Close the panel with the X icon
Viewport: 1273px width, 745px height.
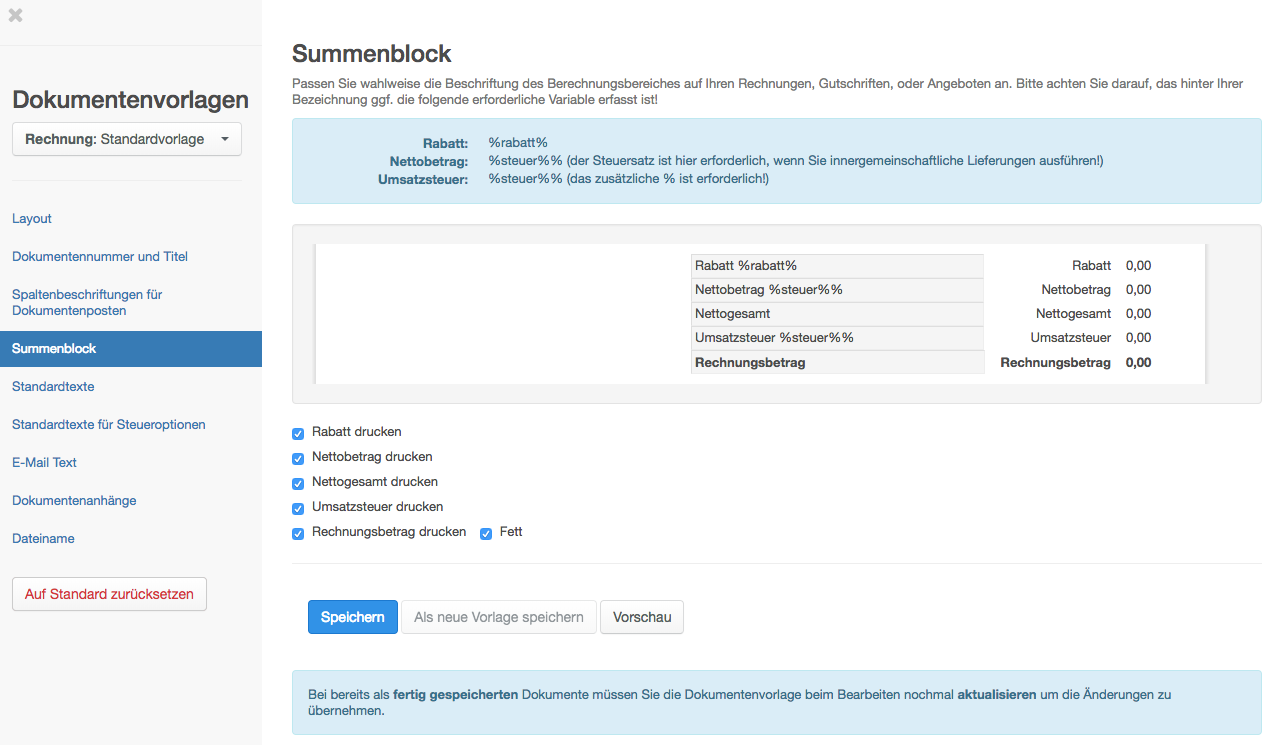click(15, 15)
